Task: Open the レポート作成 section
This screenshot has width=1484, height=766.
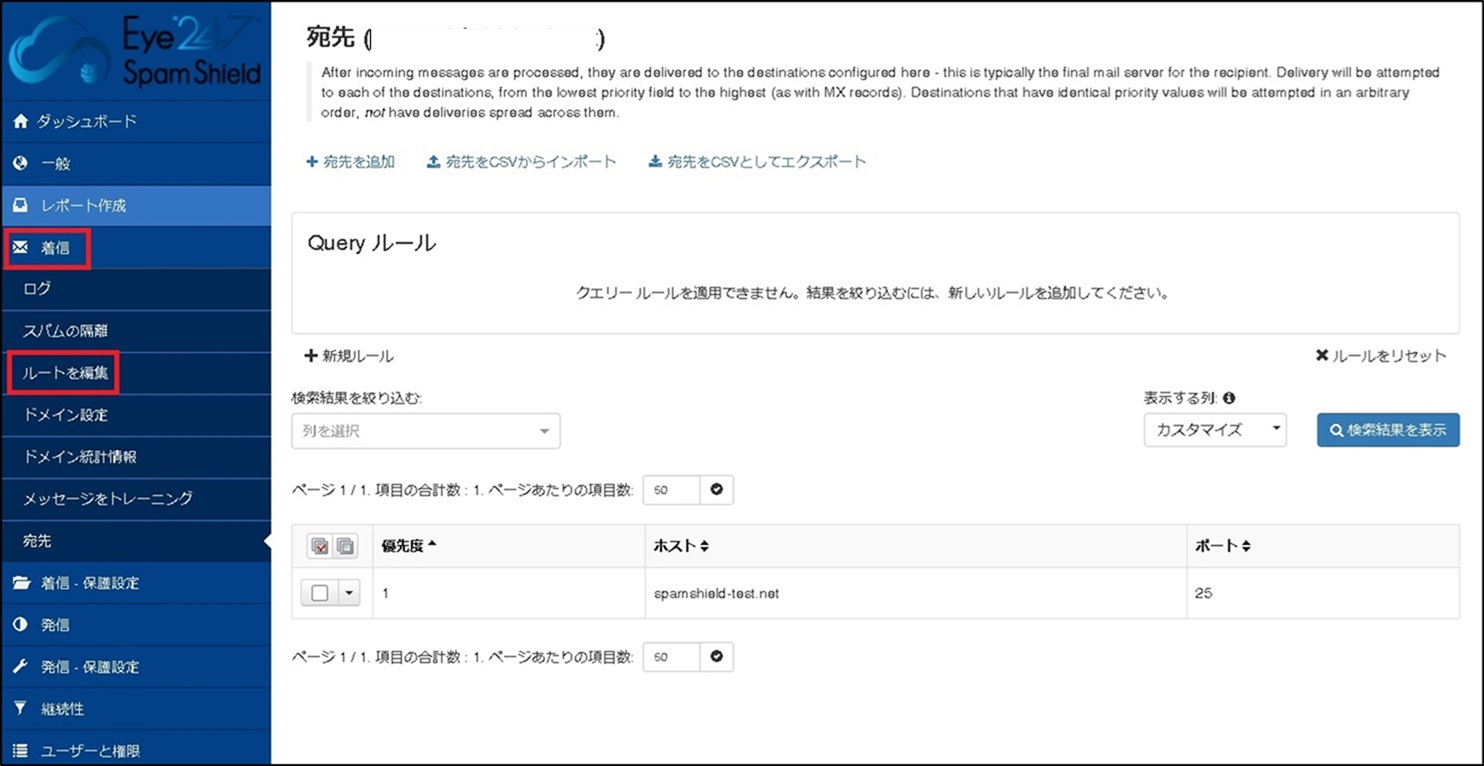Action: tap(135, 205)
